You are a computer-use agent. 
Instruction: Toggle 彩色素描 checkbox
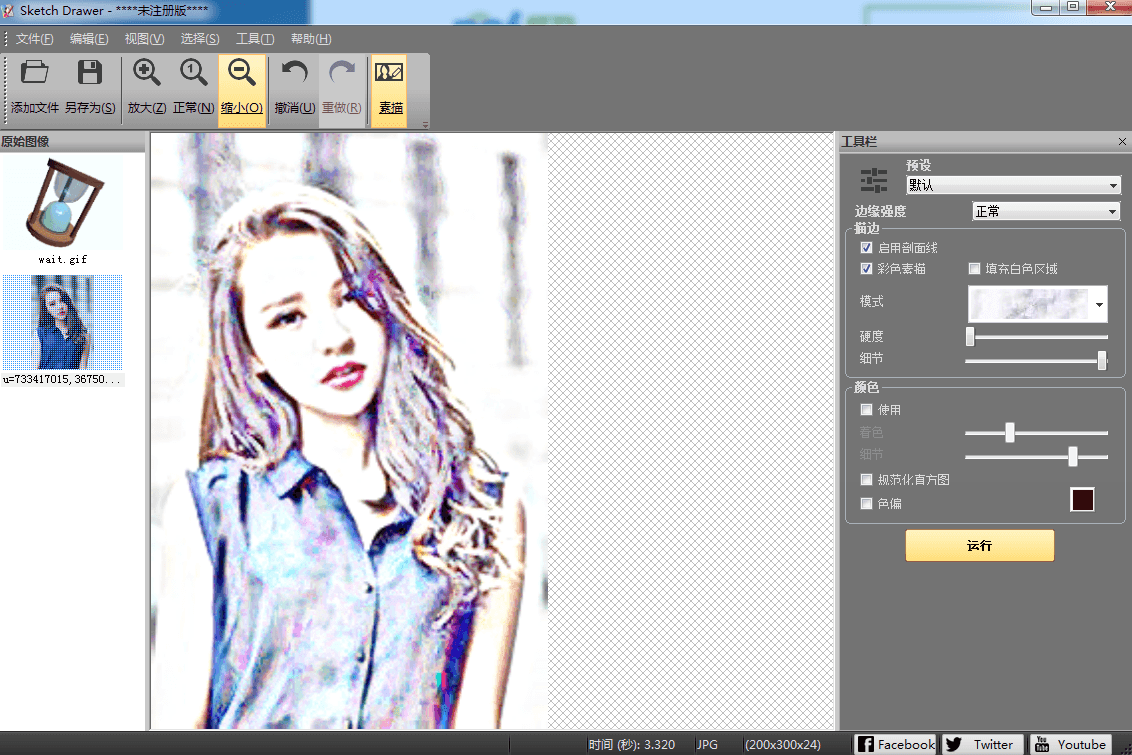point(866,269)
